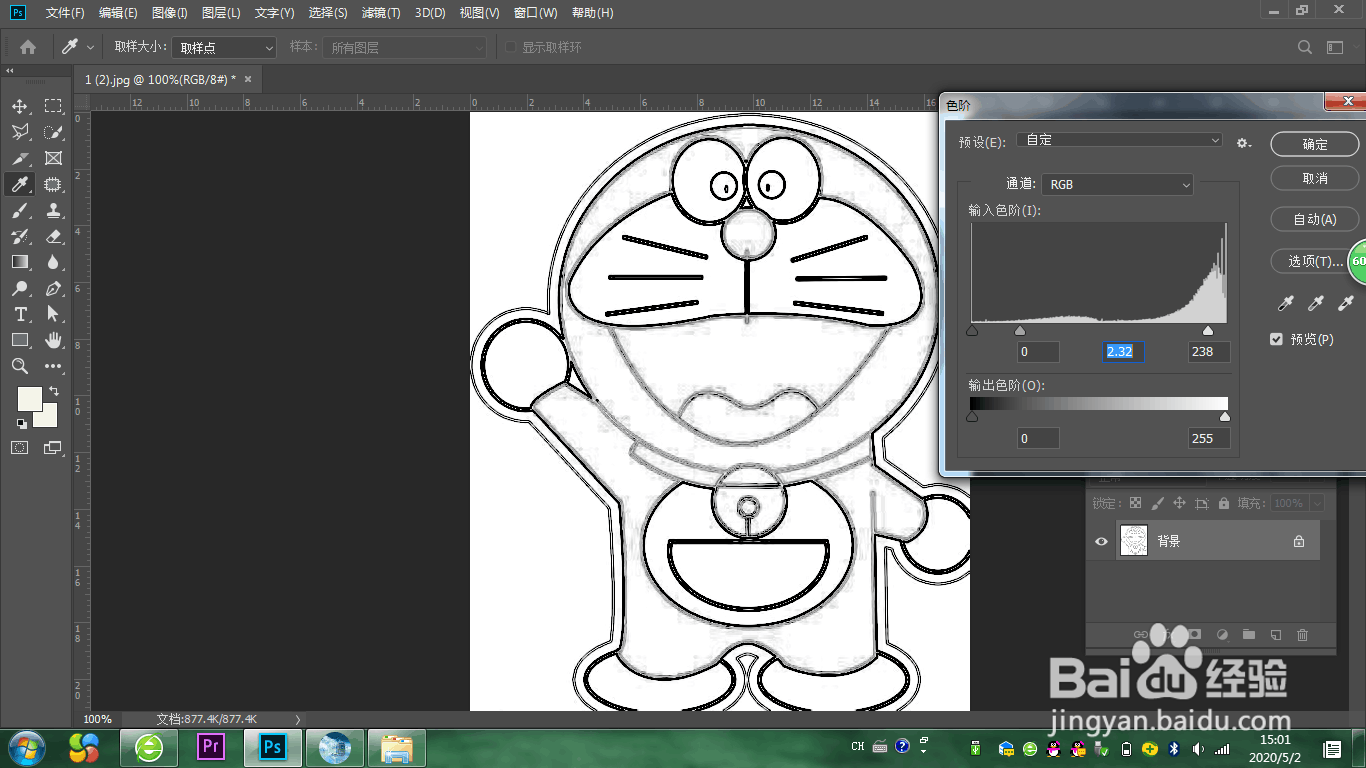Viewport: 1366px width, 768px height.
Task: Close the 1 (2).jpg document tab
Action: (x=248, y=79)
